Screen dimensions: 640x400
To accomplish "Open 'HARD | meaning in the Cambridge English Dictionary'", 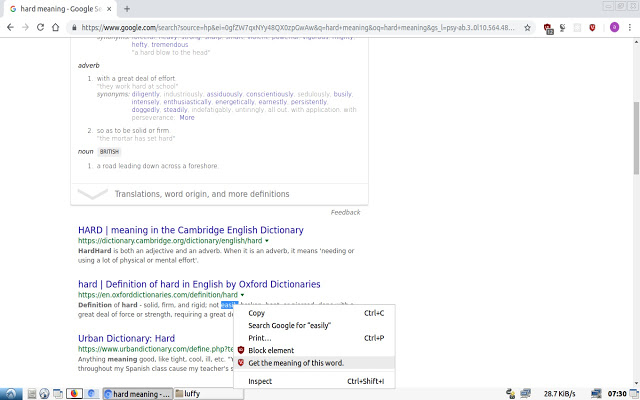I will point(191,230).
